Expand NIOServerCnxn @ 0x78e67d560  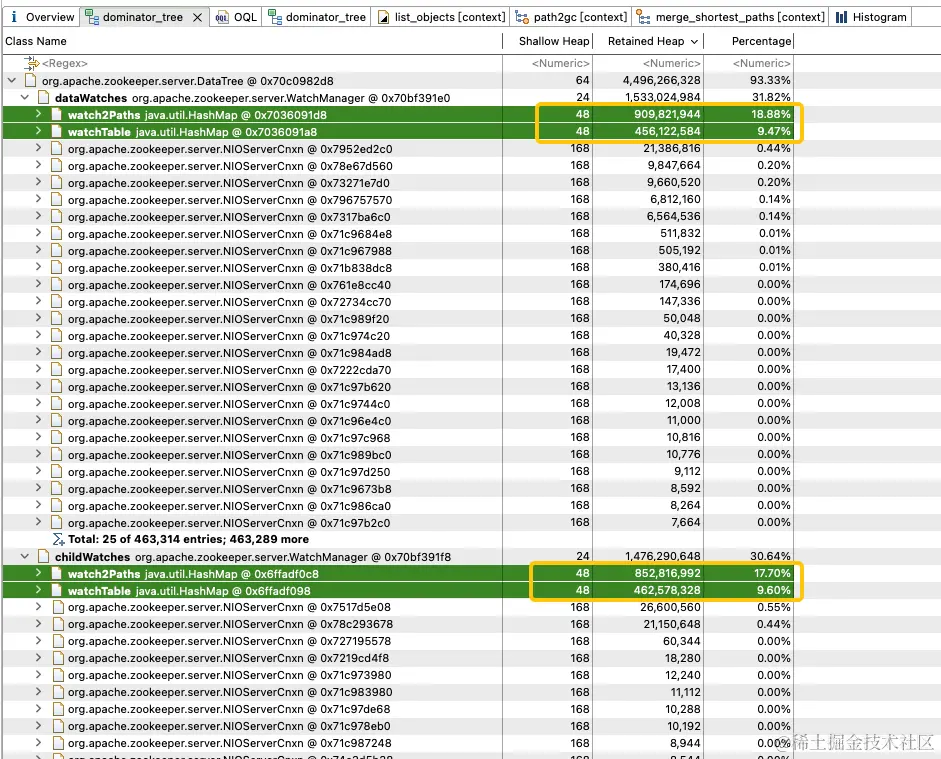pyautogui.click(x=38, y=164)
